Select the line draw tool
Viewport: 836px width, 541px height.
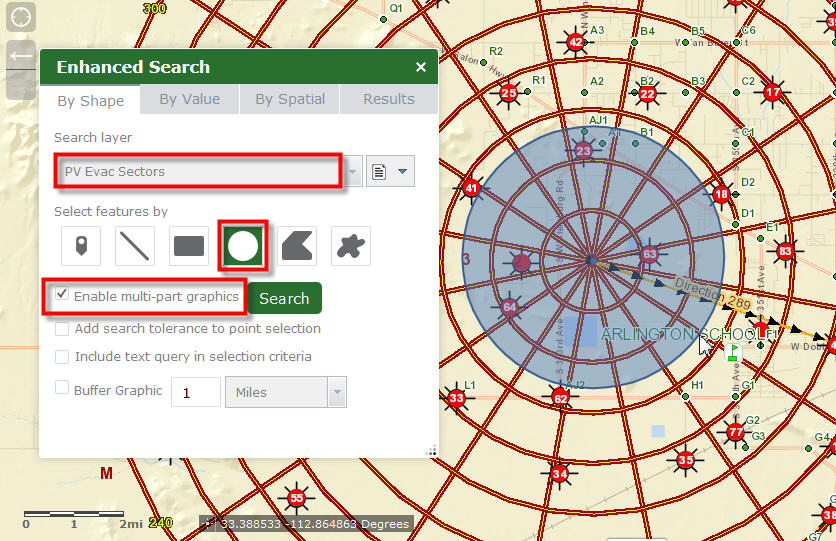coord(135,246)
